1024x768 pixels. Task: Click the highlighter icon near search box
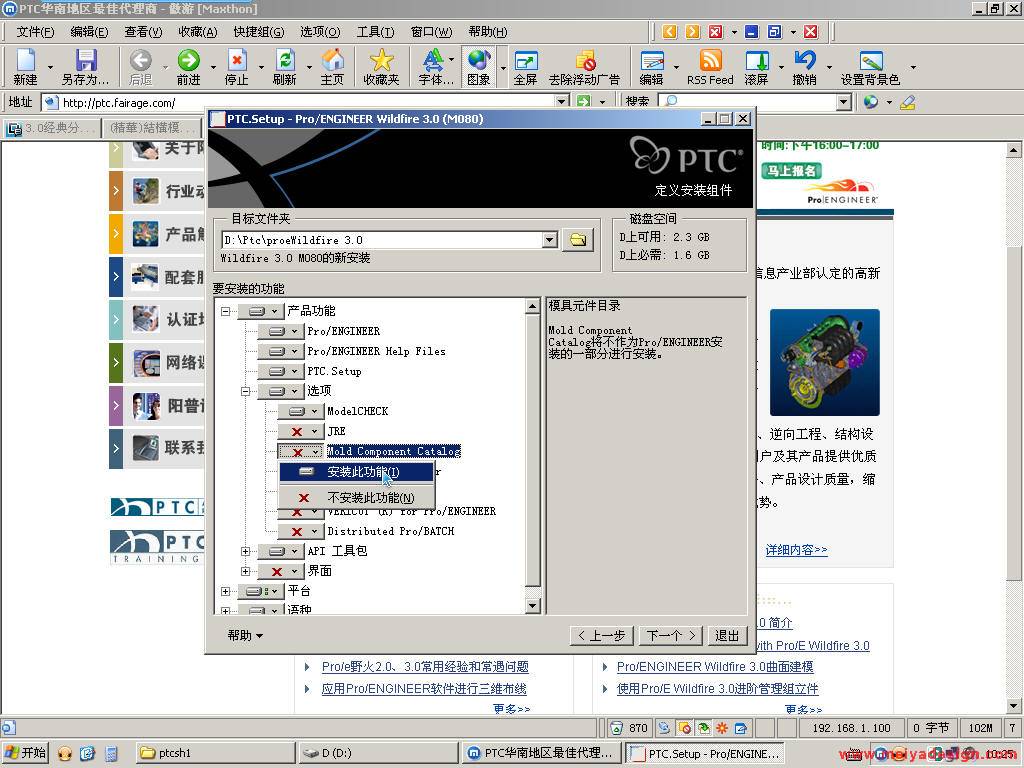coord(907,103)
